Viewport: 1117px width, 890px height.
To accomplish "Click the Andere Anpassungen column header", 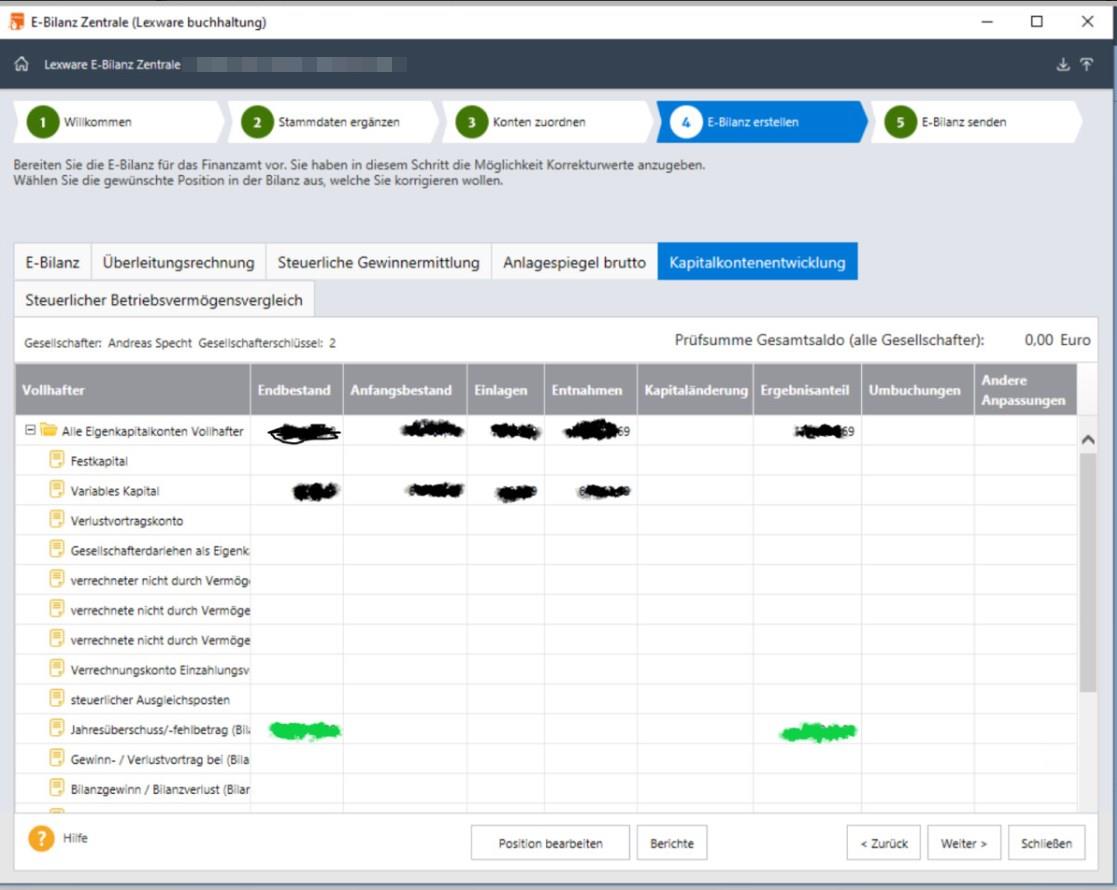I will tap(1025, 390).
